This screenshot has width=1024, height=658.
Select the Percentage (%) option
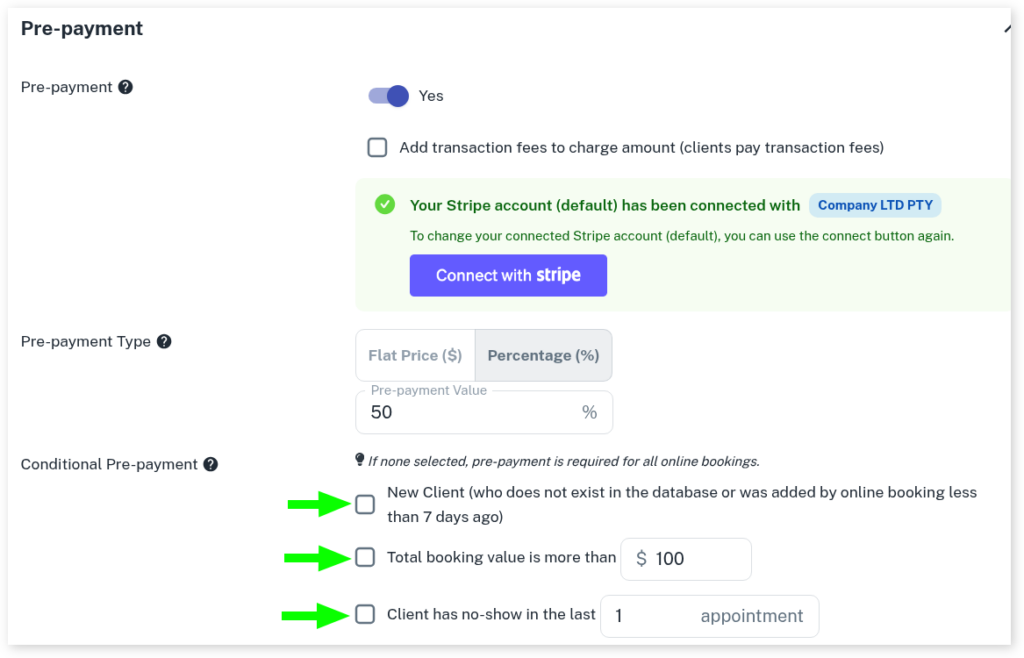(x=543, y=355)
